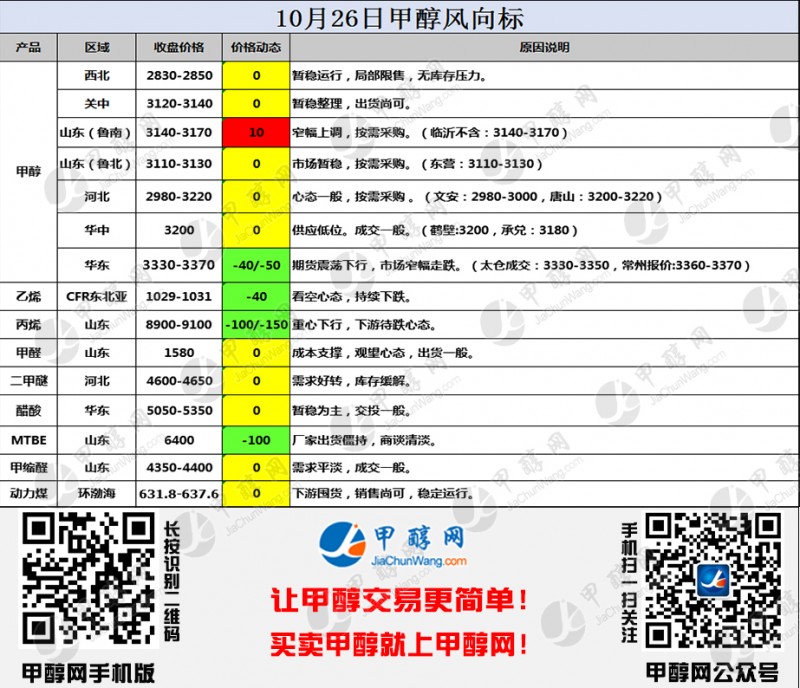The image size is (800, 688).
Task: Select the price 5050-5350 cell
Action: click(x=179, y=410)
